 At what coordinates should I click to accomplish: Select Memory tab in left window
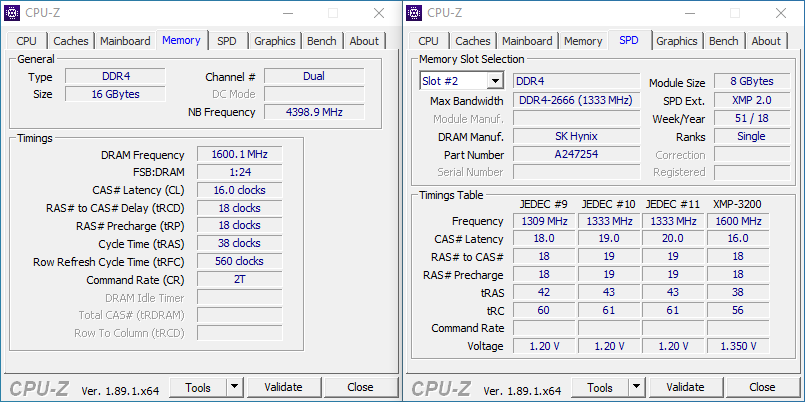pos(181,40)
